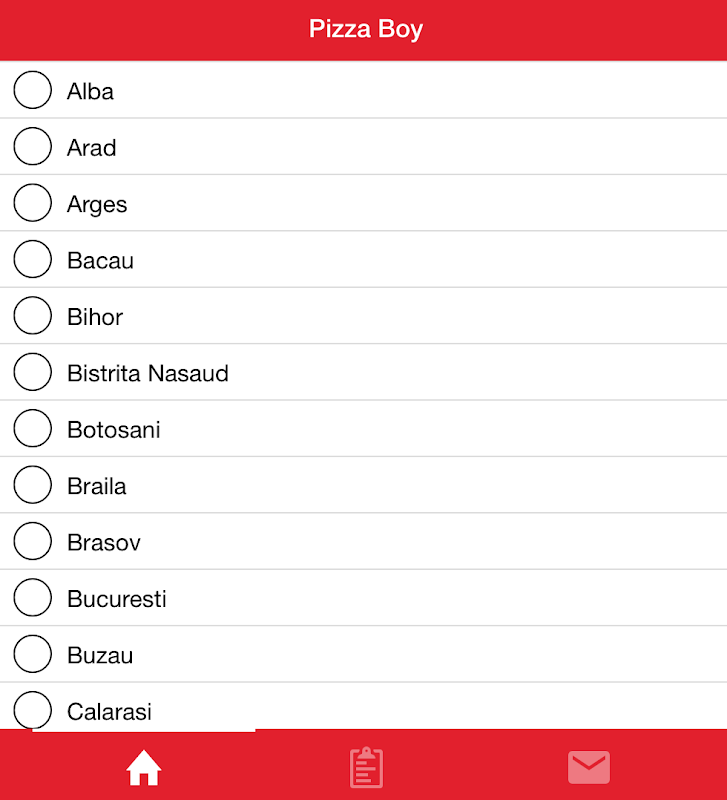The height and width of the screenshot is (800, 727).
Task: Choose the Botosani radio button
Action: tap(32, 429)
